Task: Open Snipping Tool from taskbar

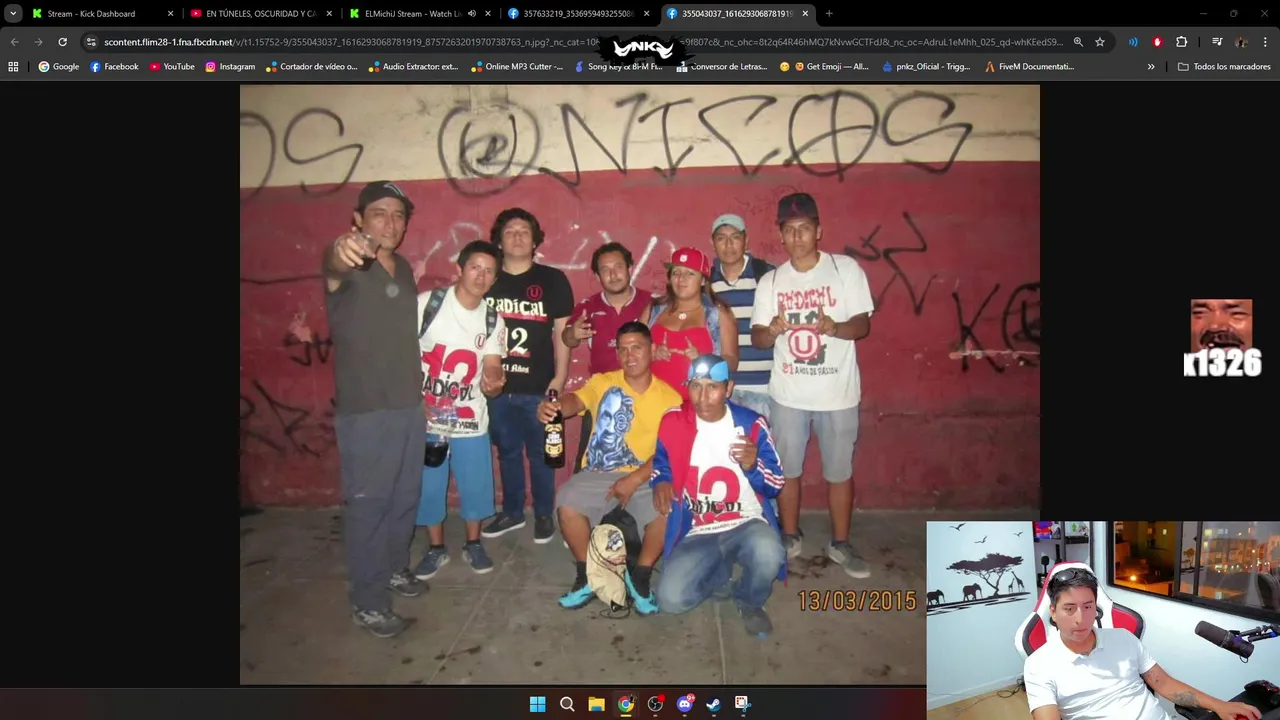Action: pos(742,704)
